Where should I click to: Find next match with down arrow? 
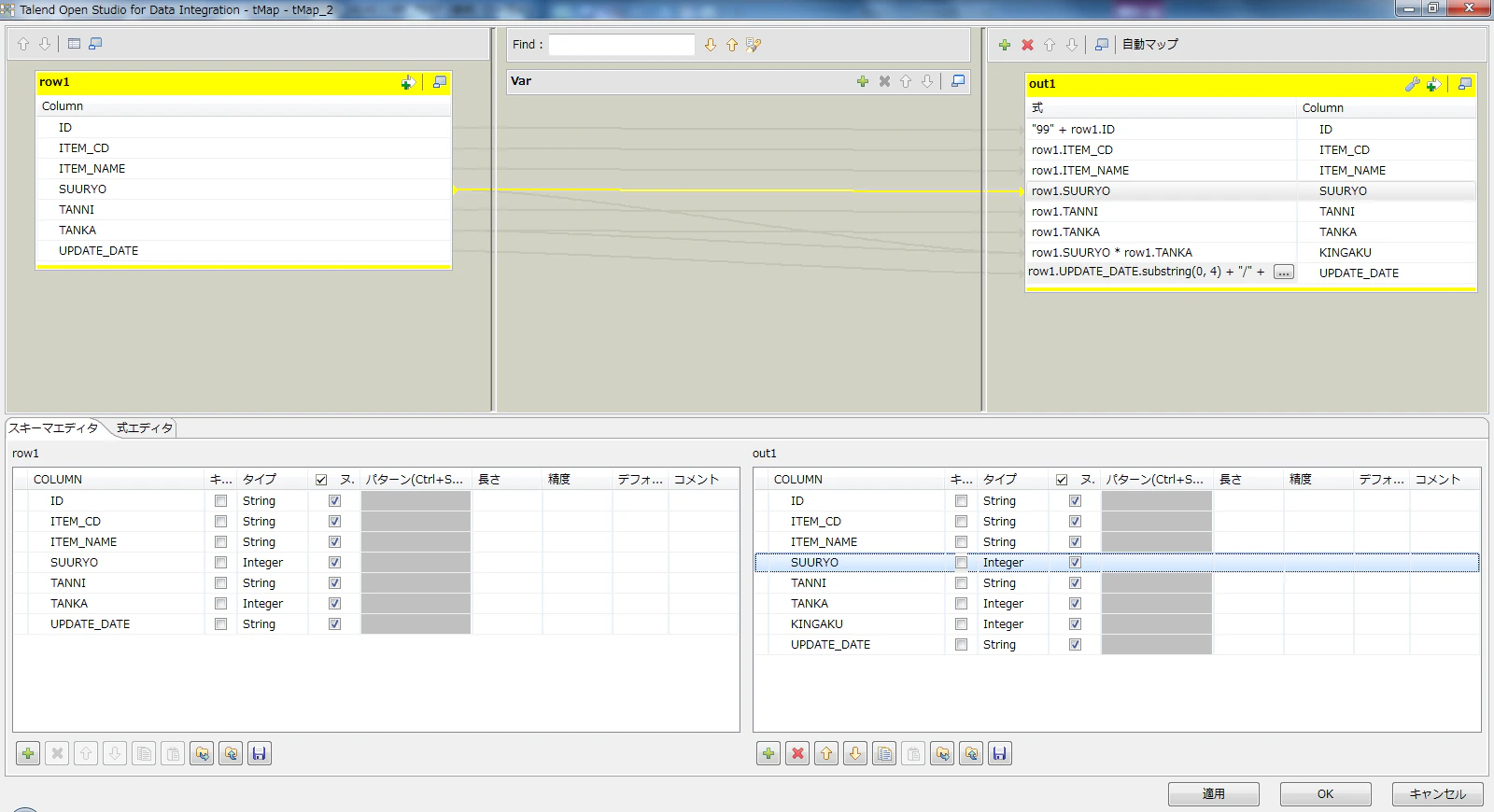click(x=711, y=45)
